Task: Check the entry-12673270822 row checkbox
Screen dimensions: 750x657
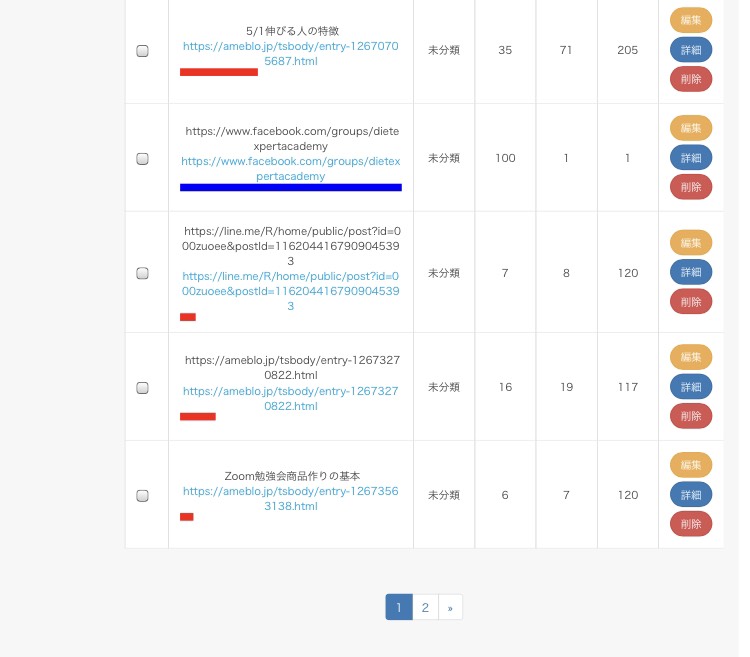Action: (142, 388)
